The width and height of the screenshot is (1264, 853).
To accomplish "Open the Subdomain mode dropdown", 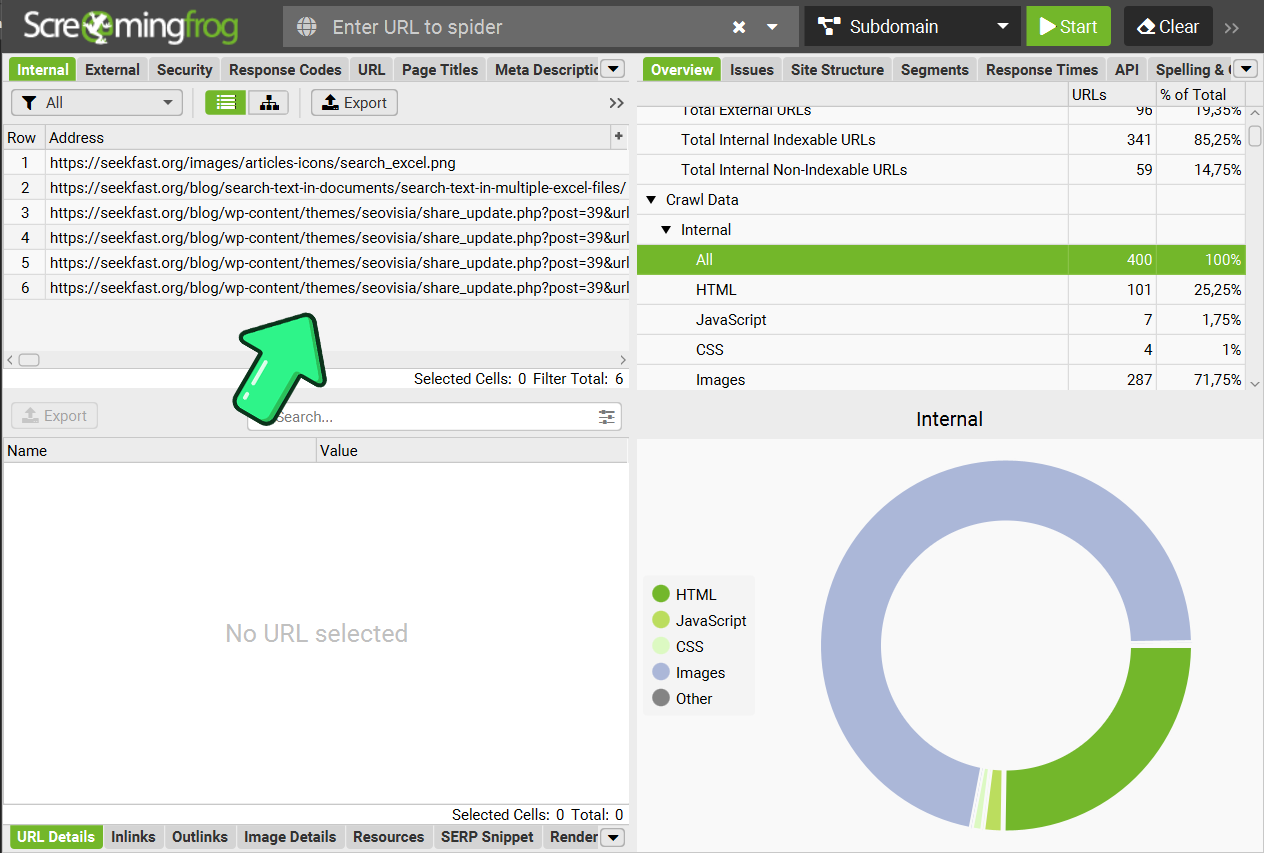I will point(912,27).
